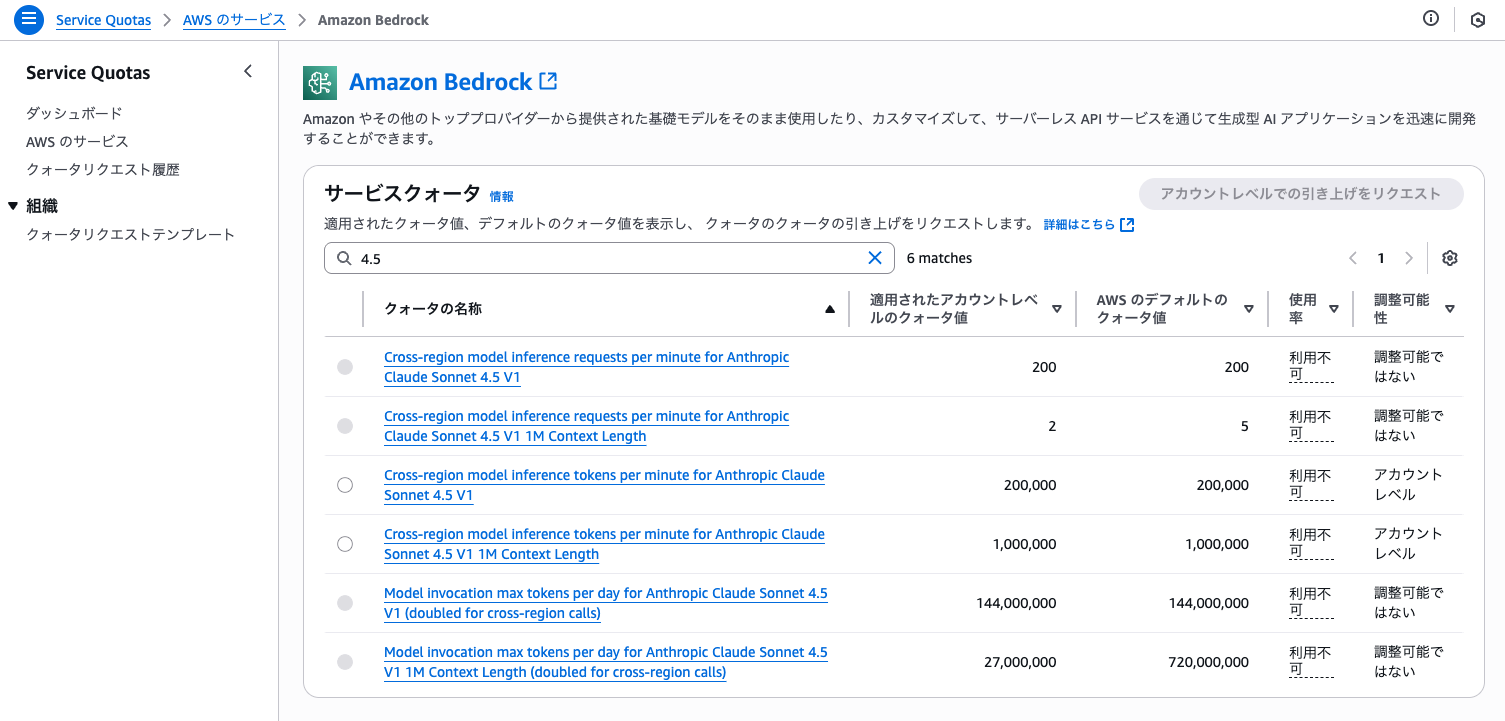Image resolution: width=1505 pixels, height=721 pixels.
Task: Click inside the quota search input field
Action: (600, 257)
